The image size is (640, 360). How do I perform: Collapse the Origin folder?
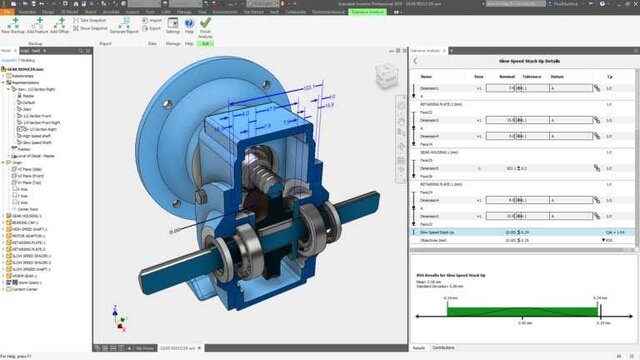(3, 162)
